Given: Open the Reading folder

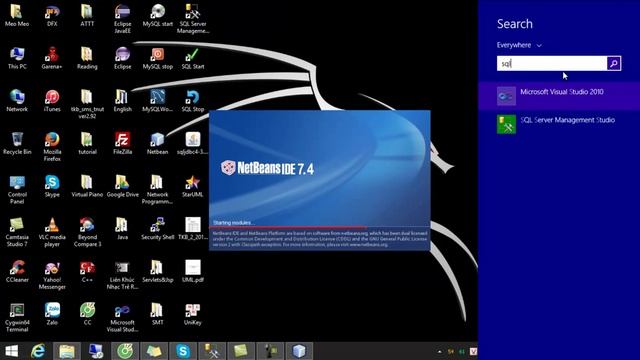Looking at the screenshot, I should [87, 58].
